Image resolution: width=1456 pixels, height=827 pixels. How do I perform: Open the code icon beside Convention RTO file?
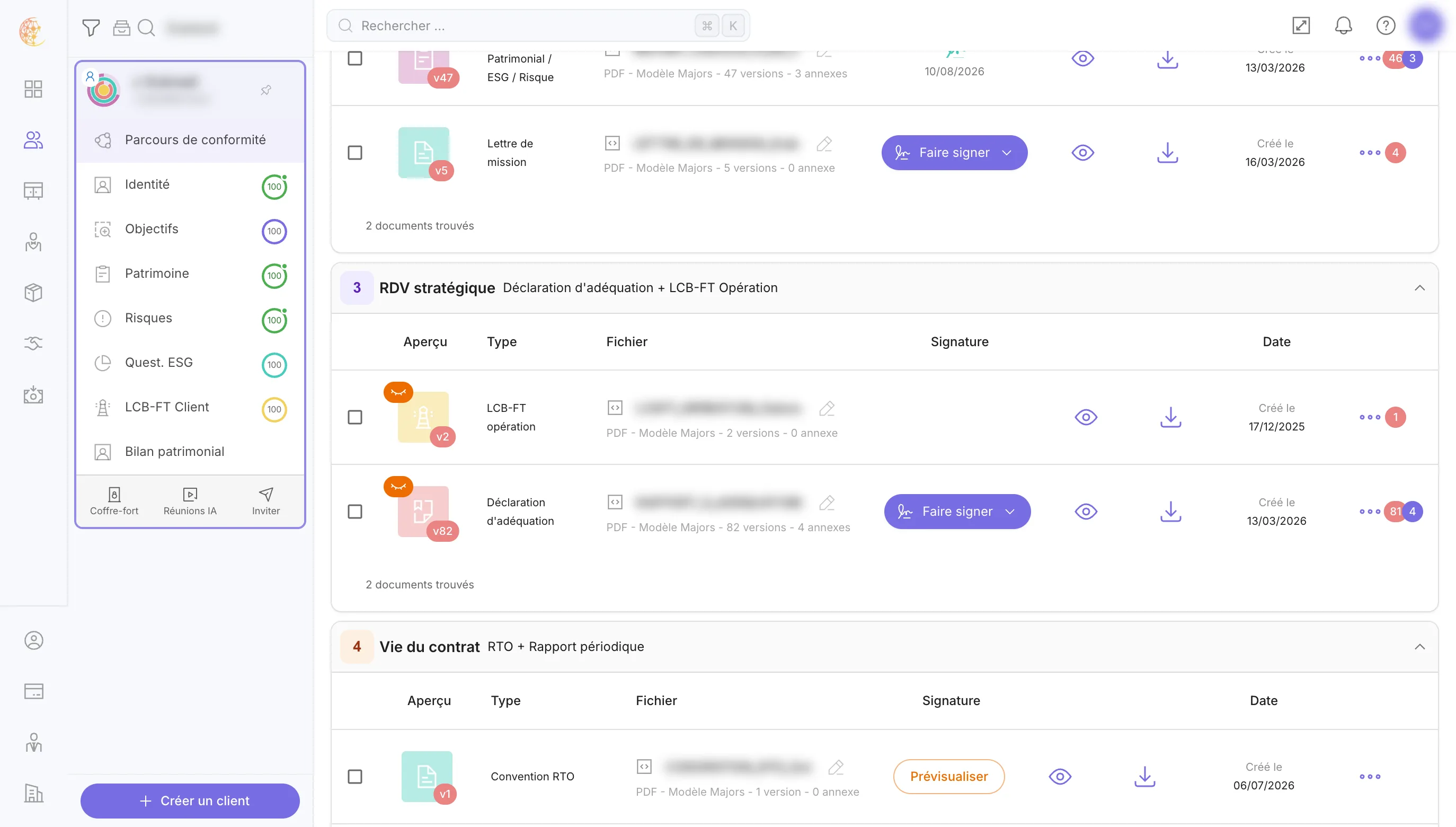[644, 767]
